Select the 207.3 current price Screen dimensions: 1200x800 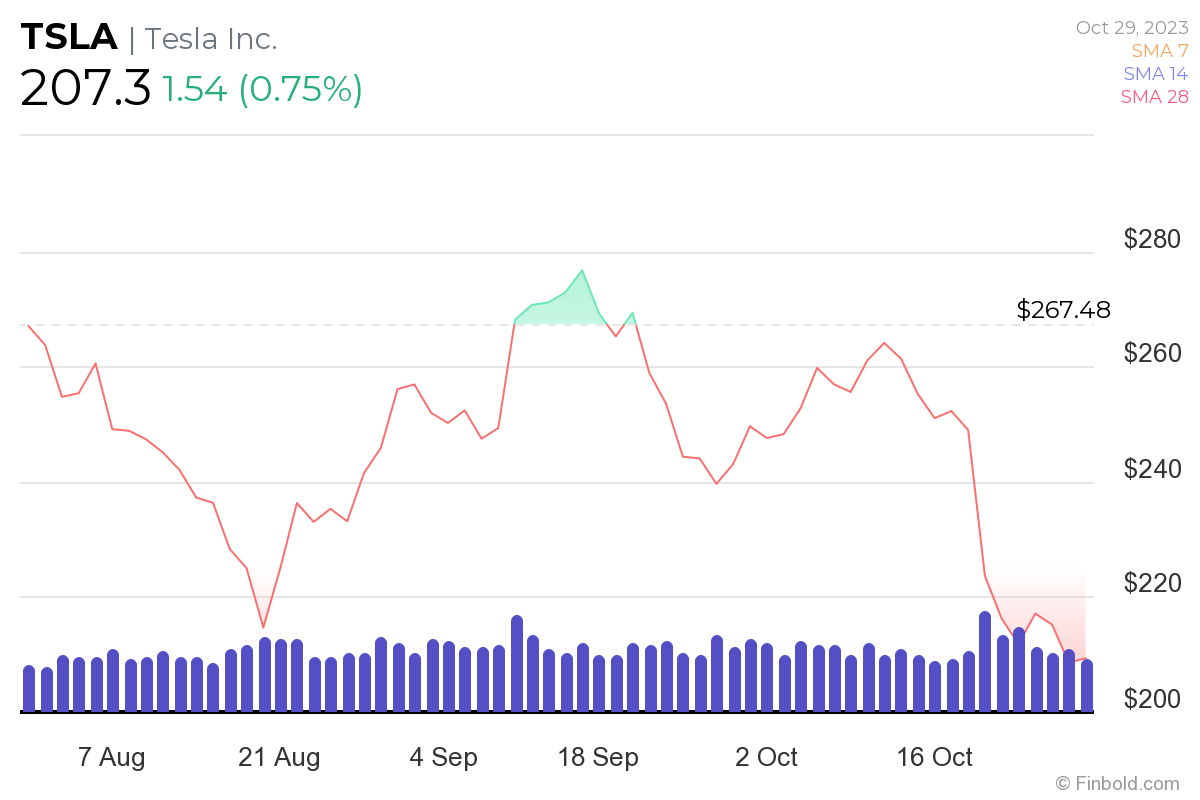pyautogui.click(x=86, y=89)
